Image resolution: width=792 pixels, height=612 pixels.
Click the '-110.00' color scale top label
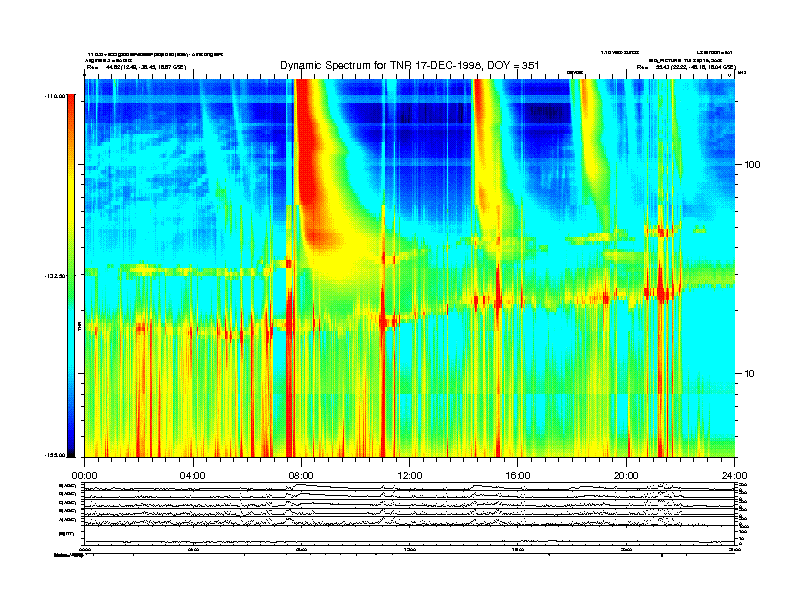[x=55, y=95]
